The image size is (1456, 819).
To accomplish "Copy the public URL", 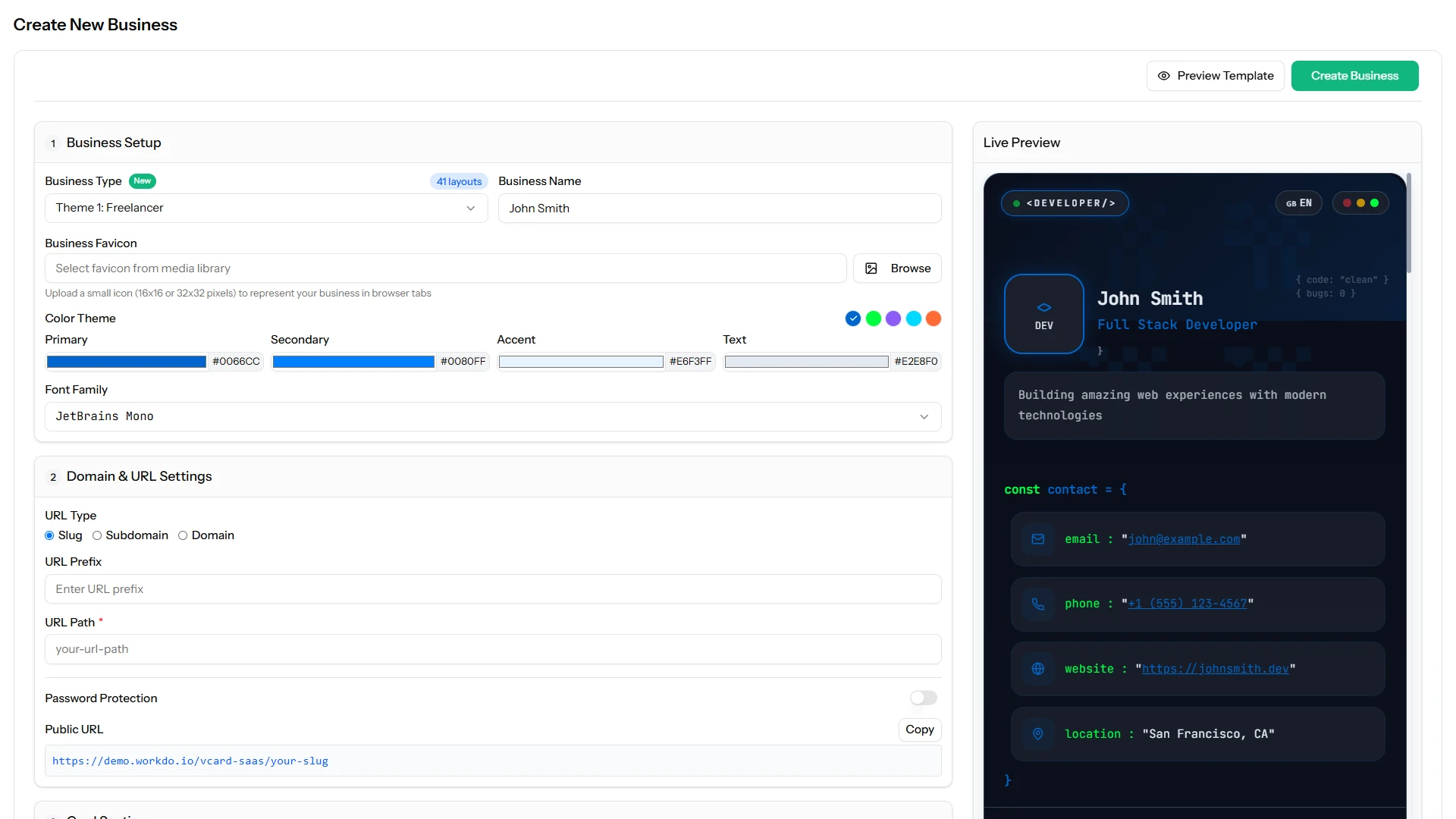I will pos(920,730).
